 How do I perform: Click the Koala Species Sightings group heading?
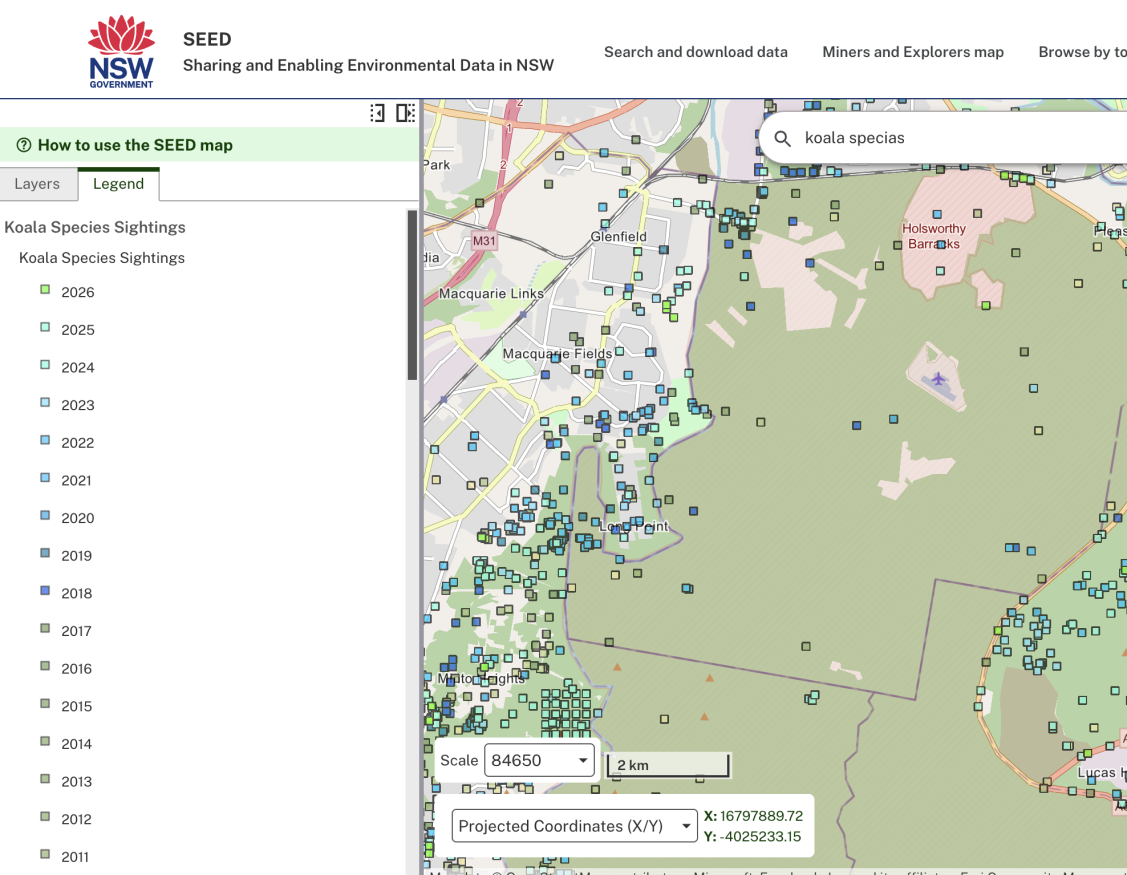[95, 227]
